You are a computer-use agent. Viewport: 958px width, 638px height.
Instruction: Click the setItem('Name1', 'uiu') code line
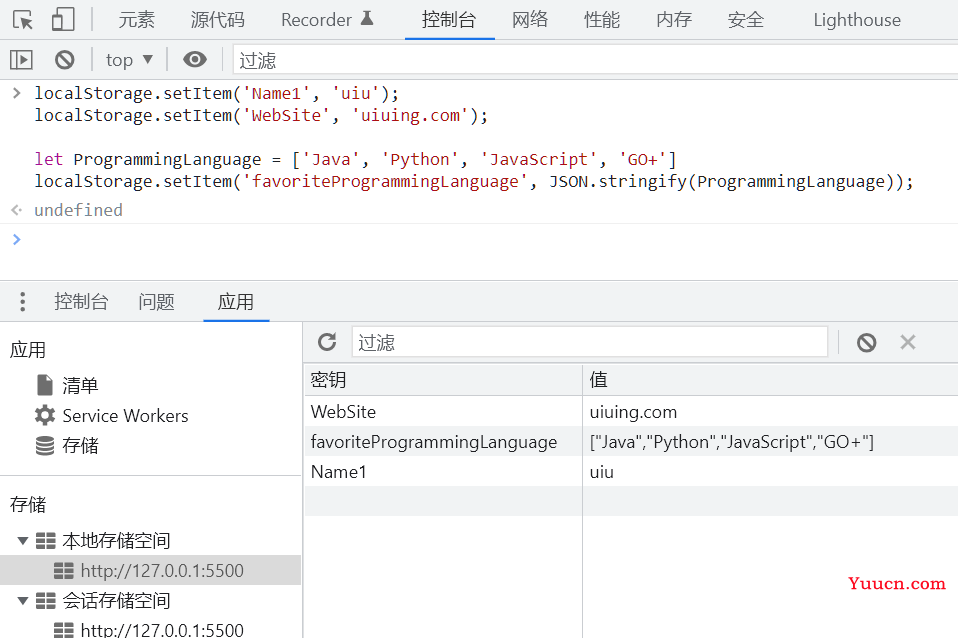tap(216, 94)
